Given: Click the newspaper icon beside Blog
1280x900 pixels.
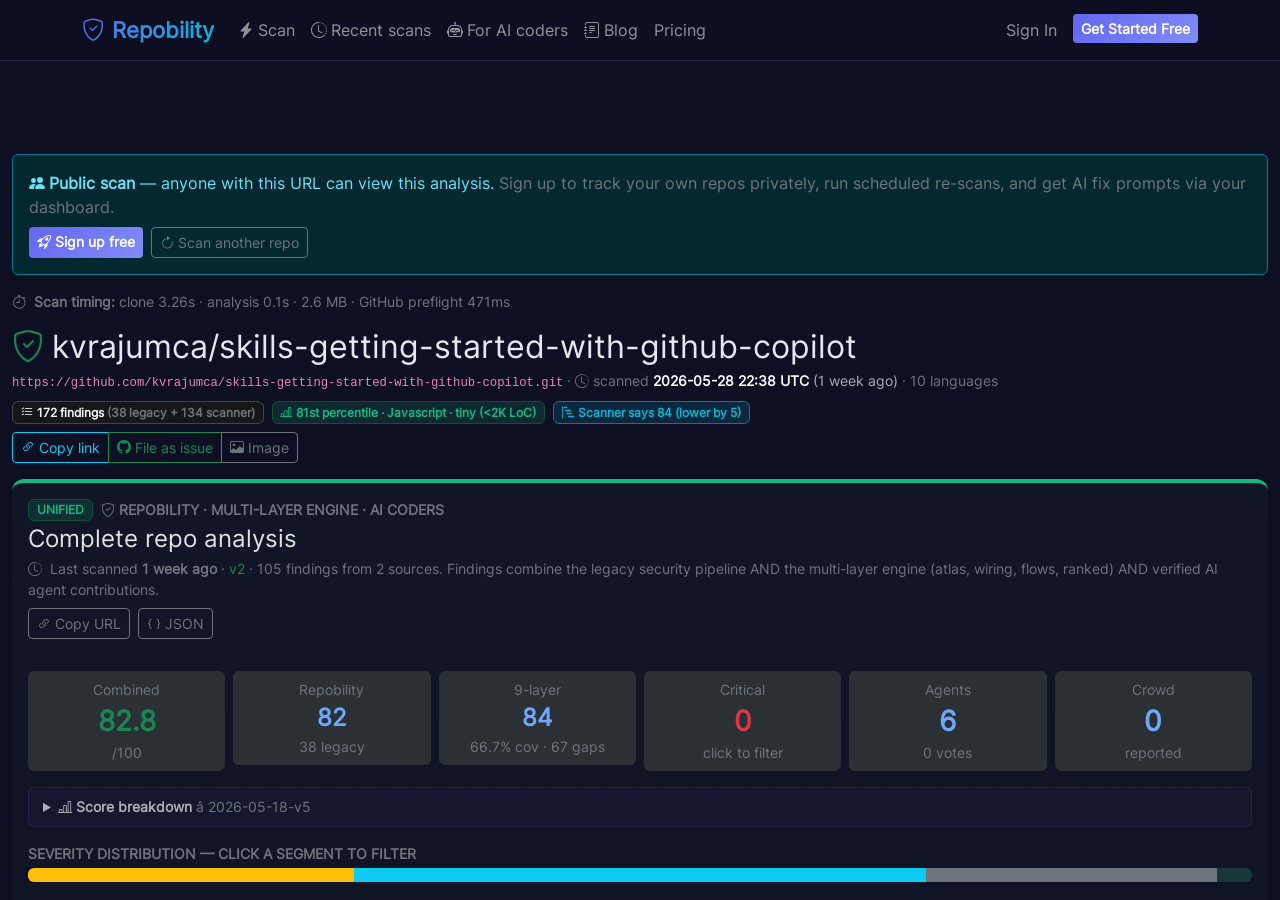Looking at the screenshot, I should point(592,30).
